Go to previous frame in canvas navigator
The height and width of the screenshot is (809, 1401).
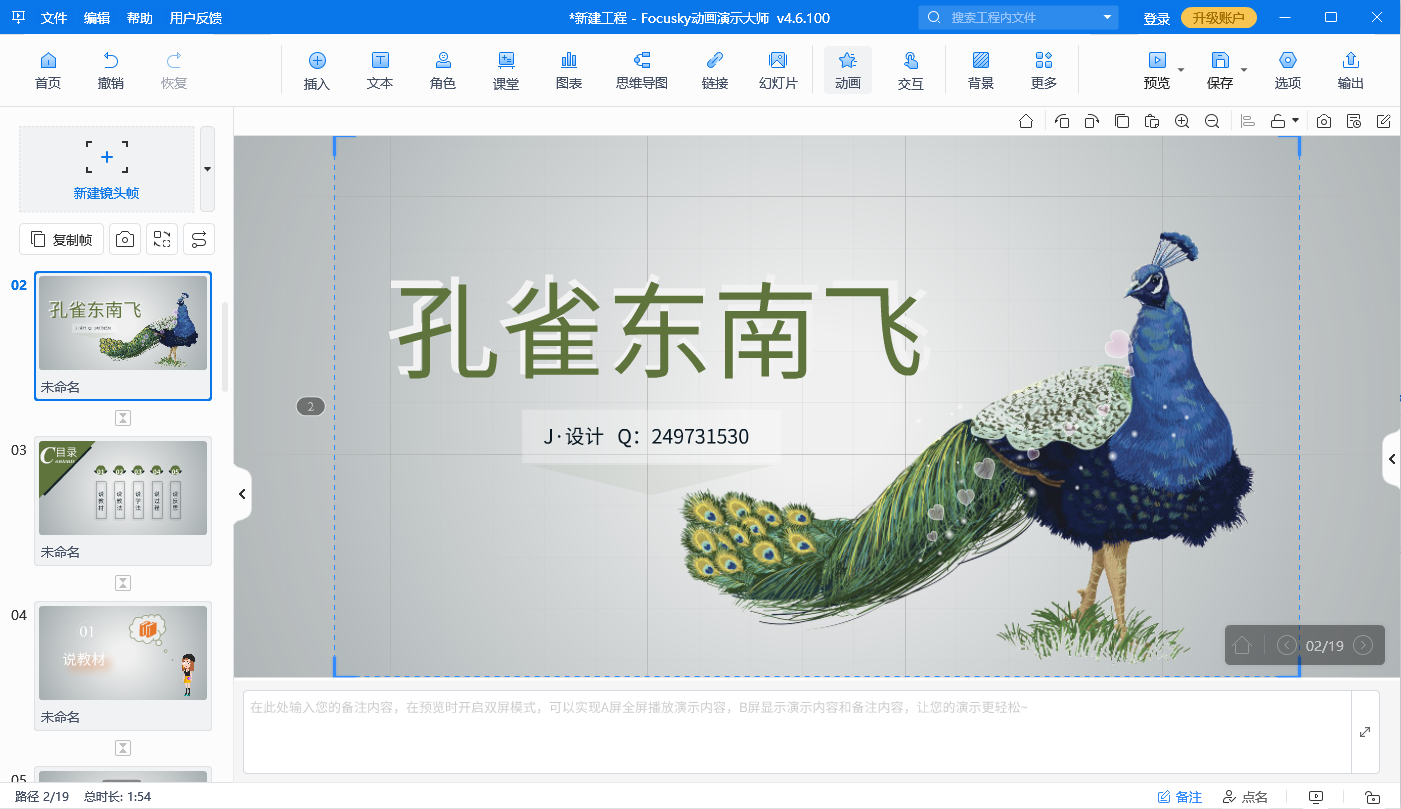[x=1287, y=645]
